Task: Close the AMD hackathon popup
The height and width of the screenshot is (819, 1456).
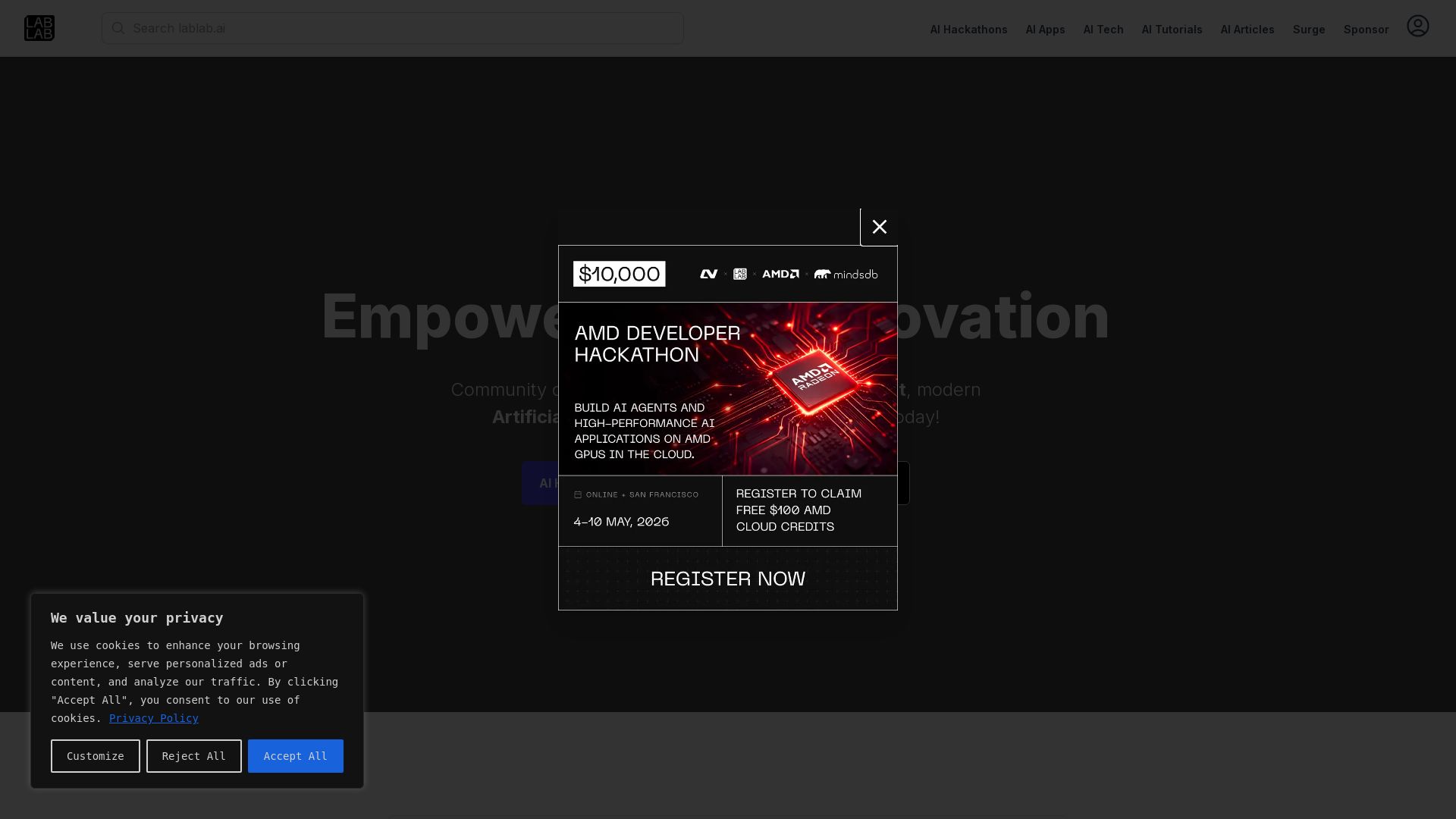Action: tap(879, 227)
